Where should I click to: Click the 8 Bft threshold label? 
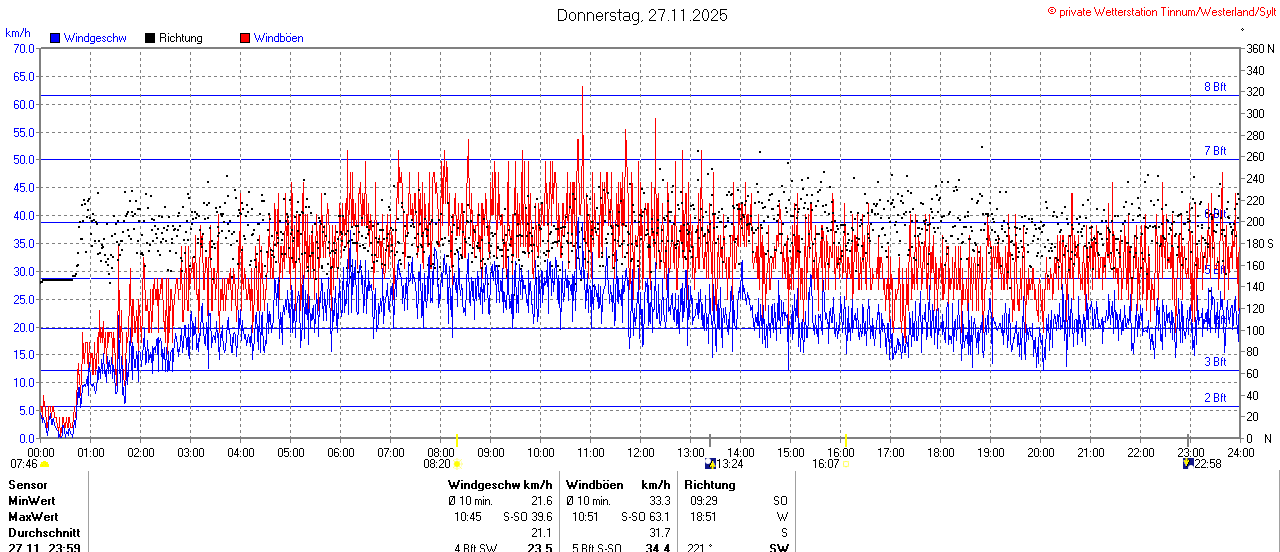(x=1215, y=87)
